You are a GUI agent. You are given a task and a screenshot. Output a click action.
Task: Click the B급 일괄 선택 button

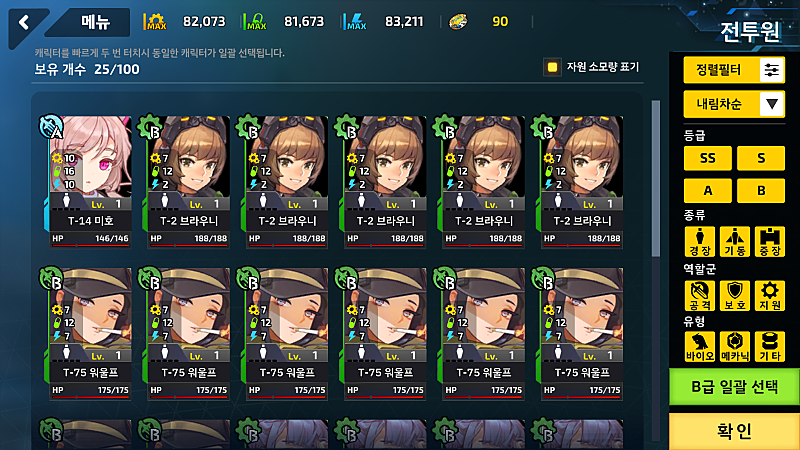734,387
